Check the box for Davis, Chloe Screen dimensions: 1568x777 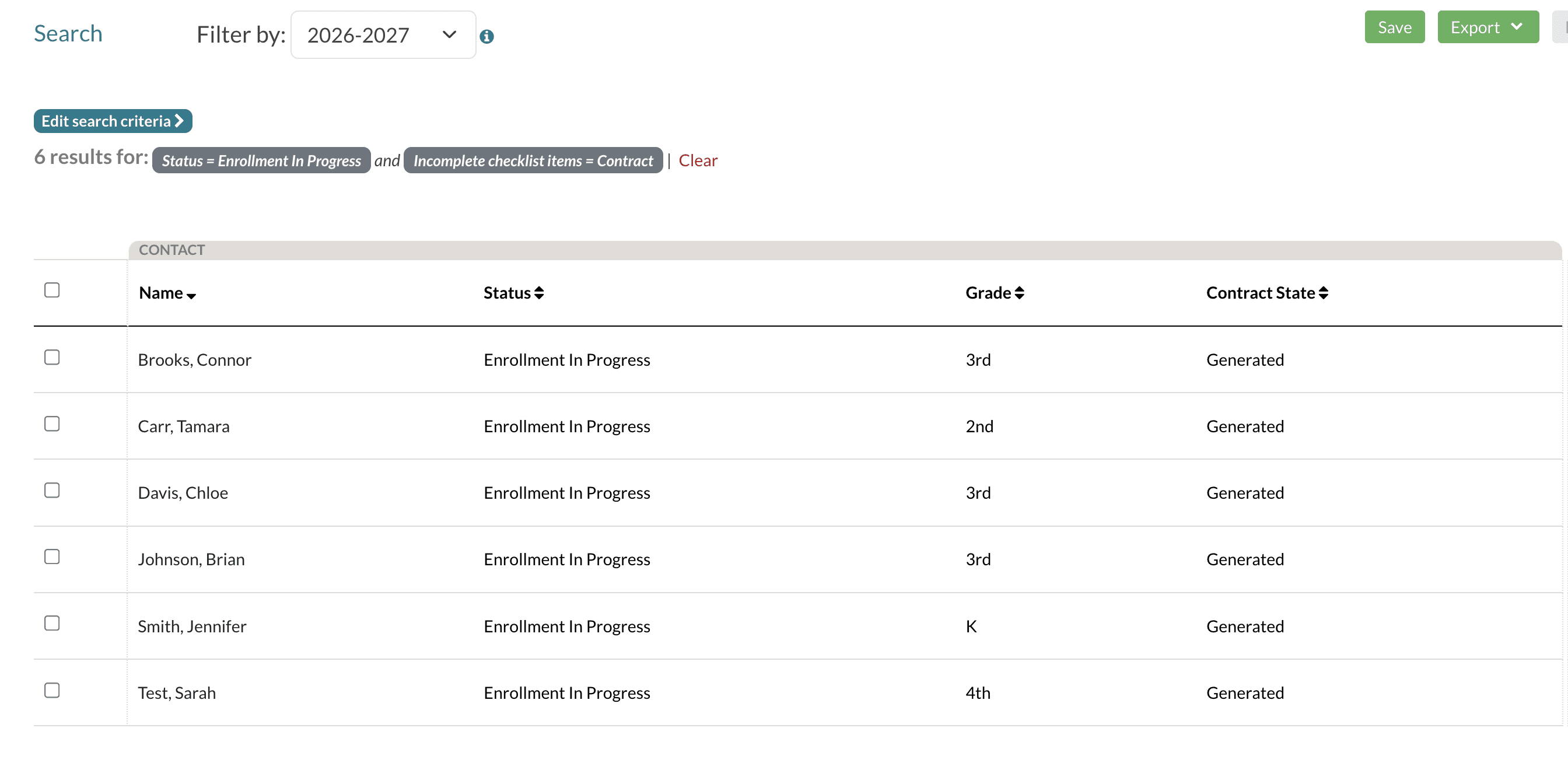click(52, 491)
